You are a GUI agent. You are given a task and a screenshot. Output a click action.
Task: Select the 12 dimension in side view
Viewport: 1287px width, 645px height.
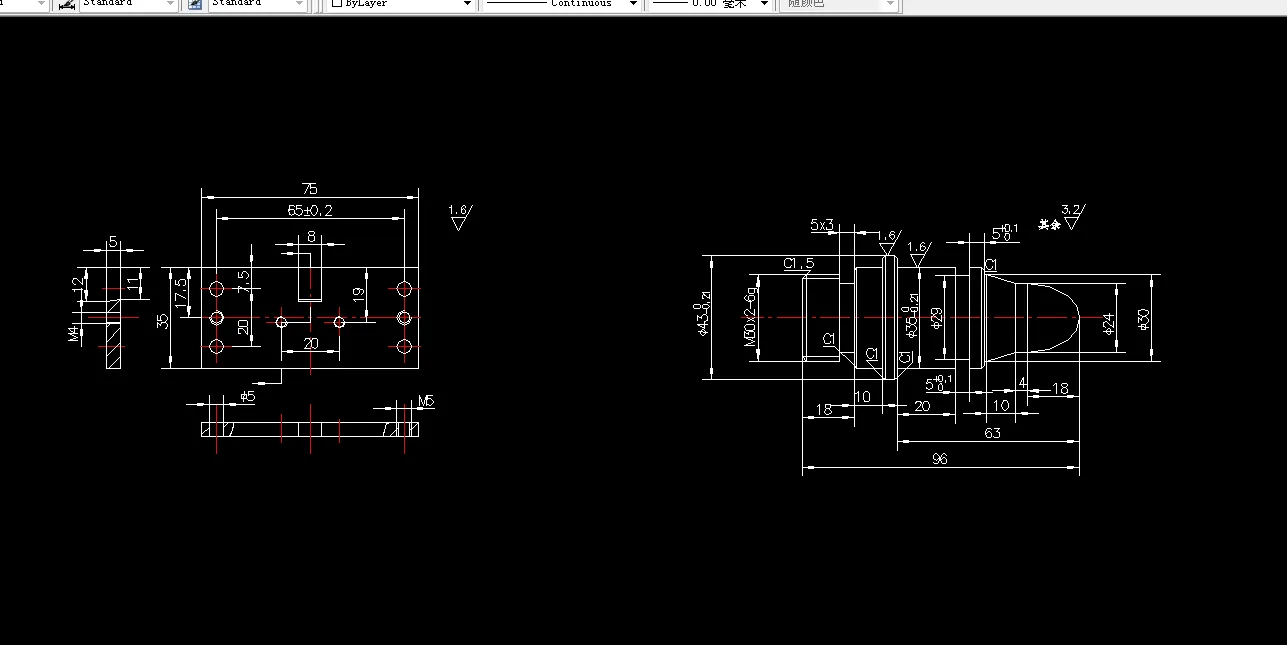[79, 284]
